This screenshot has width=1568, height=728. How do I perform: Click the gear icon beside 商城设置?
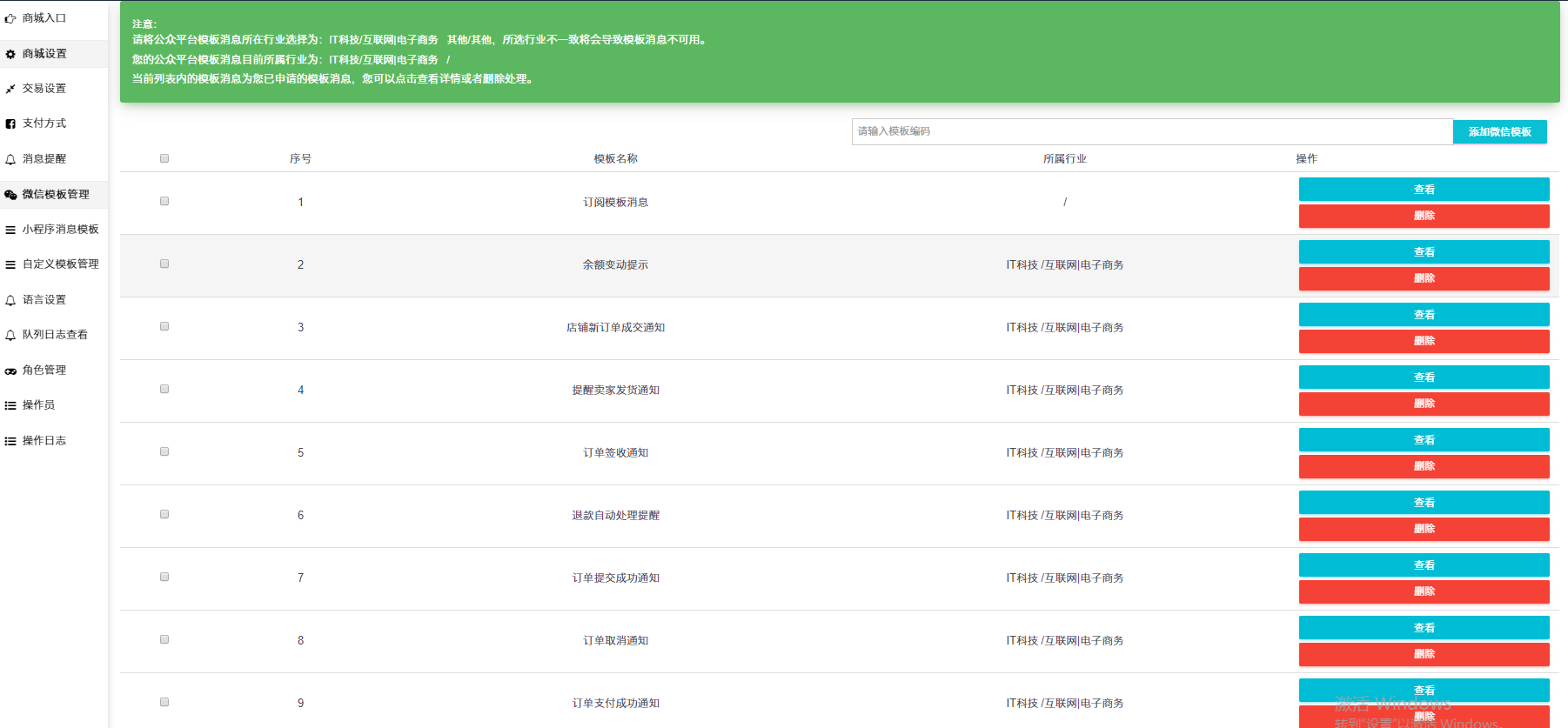coord(10,54)
